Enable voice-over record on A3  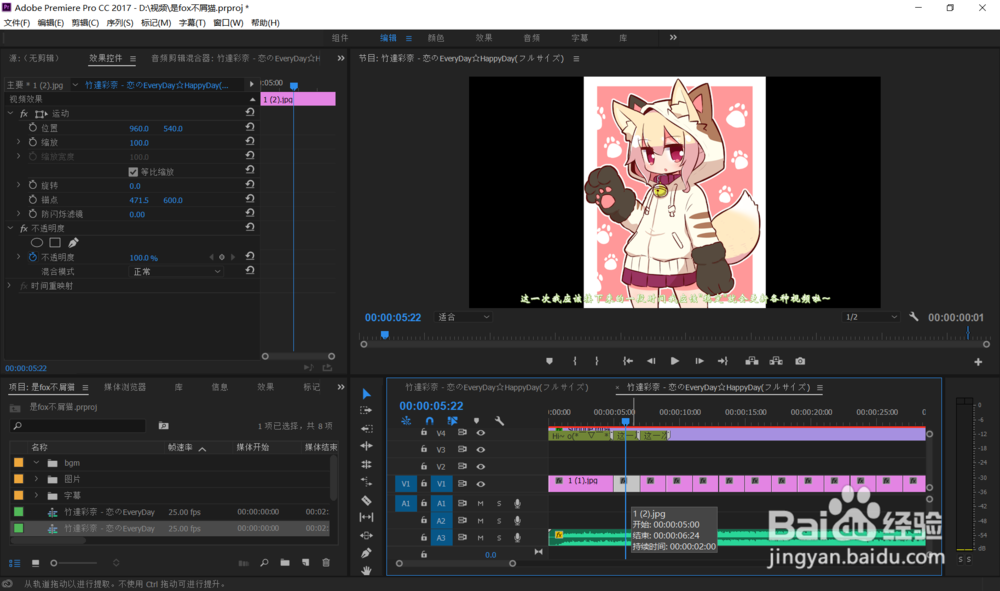517,538
